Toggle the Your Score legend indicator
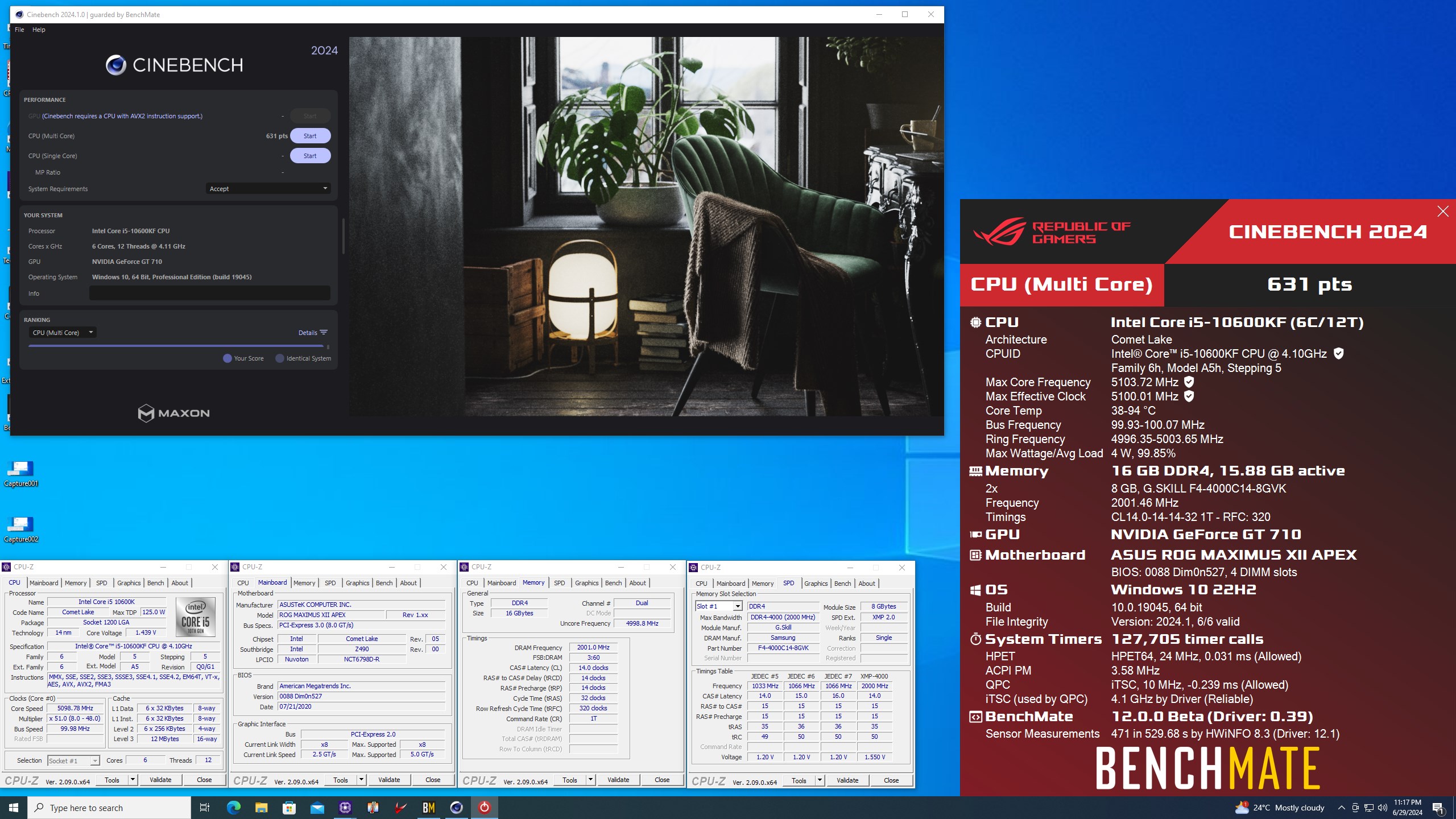This screenshot has height=819, width=1456. point(227,358)
